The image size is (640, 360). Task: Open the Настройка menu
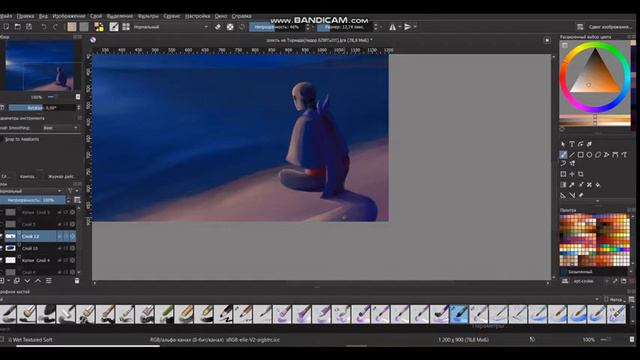coord(198,16)
